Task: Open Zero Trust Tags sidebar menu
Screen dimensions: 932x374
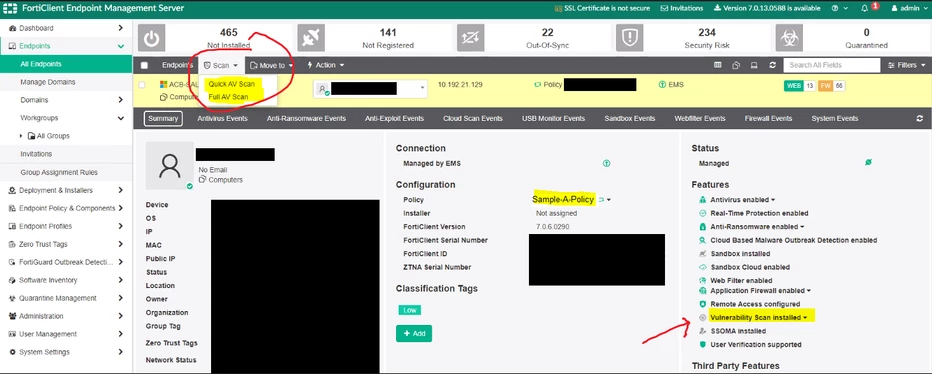Action: pyautogui.click(x=66, y=244)
